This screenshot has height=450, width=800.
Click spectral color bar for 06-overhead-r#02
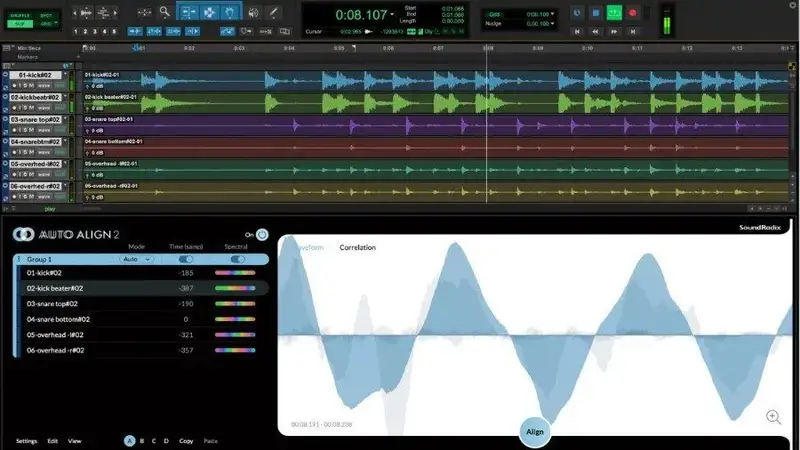(235, 351)
